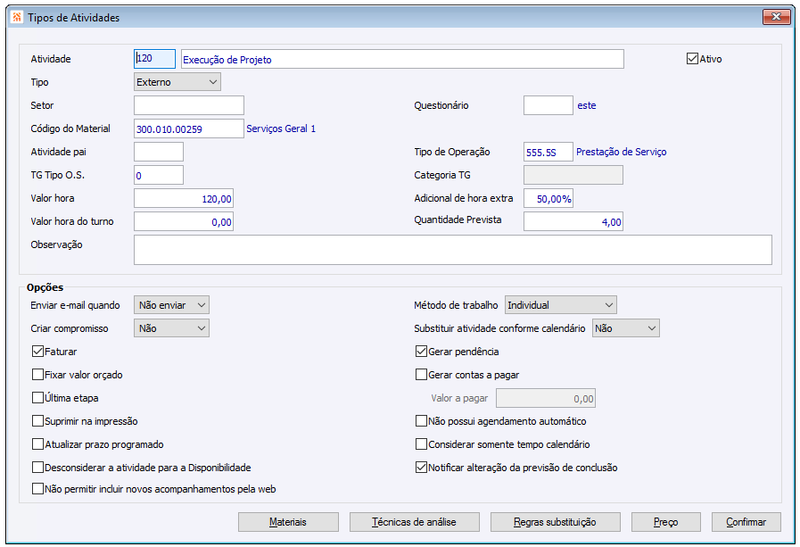The image size is (800, 547).
Task: Select the Quantidade Prevista field
Action: tap(573, 221)
